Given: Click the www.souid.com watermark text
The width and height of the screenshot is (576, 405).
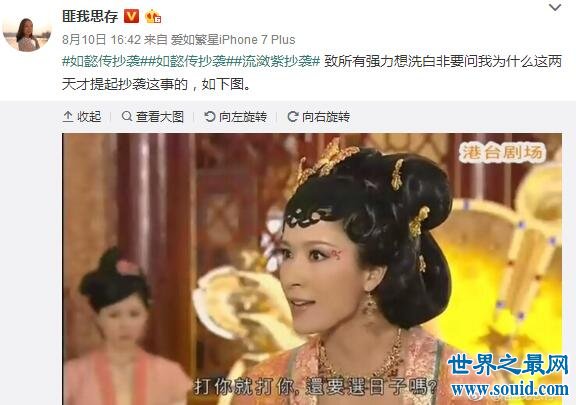Looking at the screenshot, I should (510, 389).
